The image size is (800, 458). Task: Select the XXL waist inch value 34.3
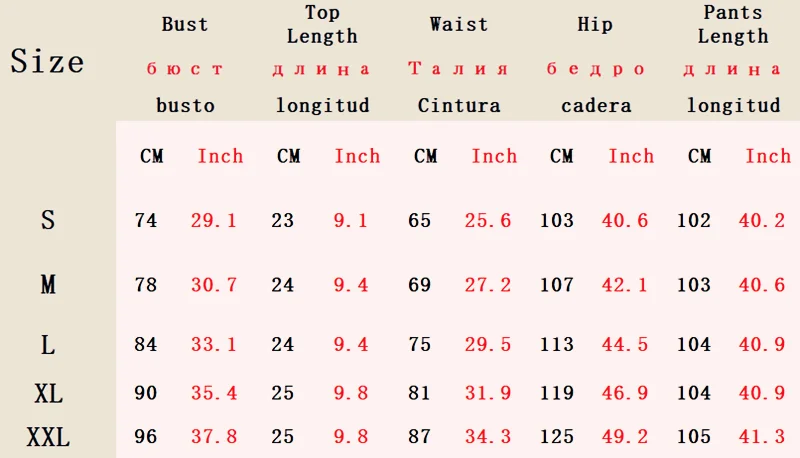488,437
